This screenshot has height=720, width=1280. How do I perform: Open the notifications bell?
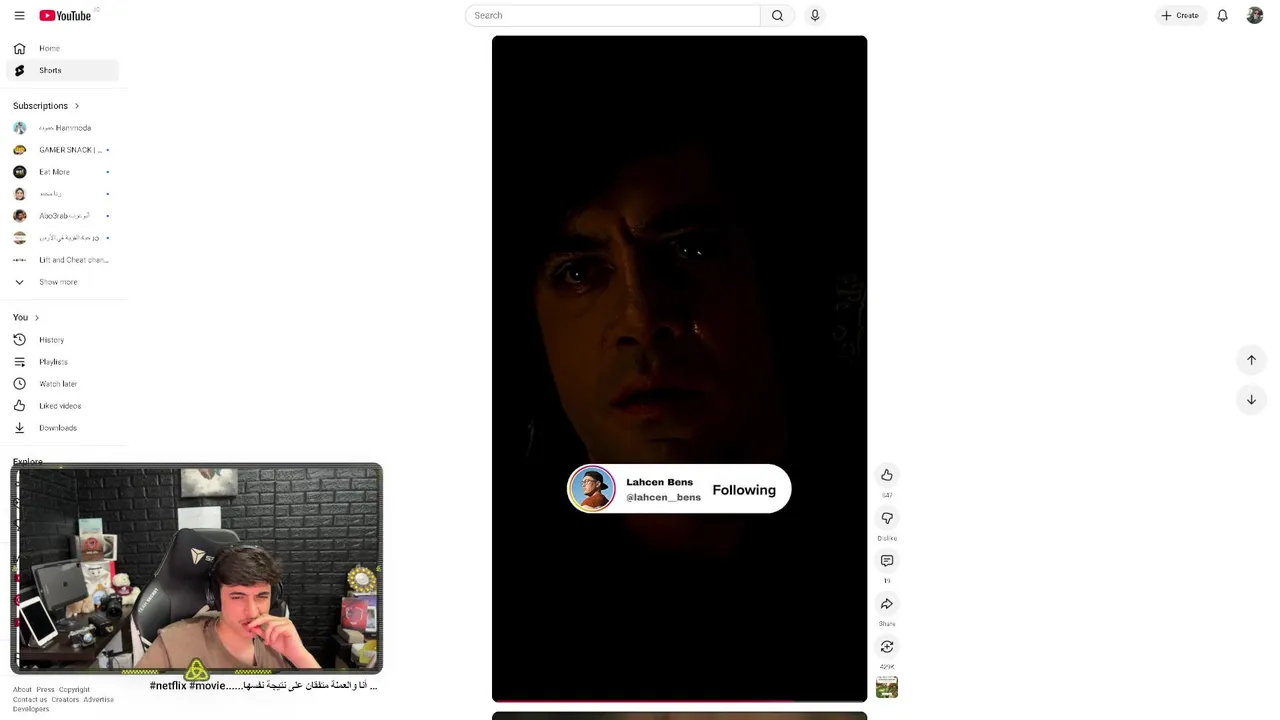coord(1222,15)
